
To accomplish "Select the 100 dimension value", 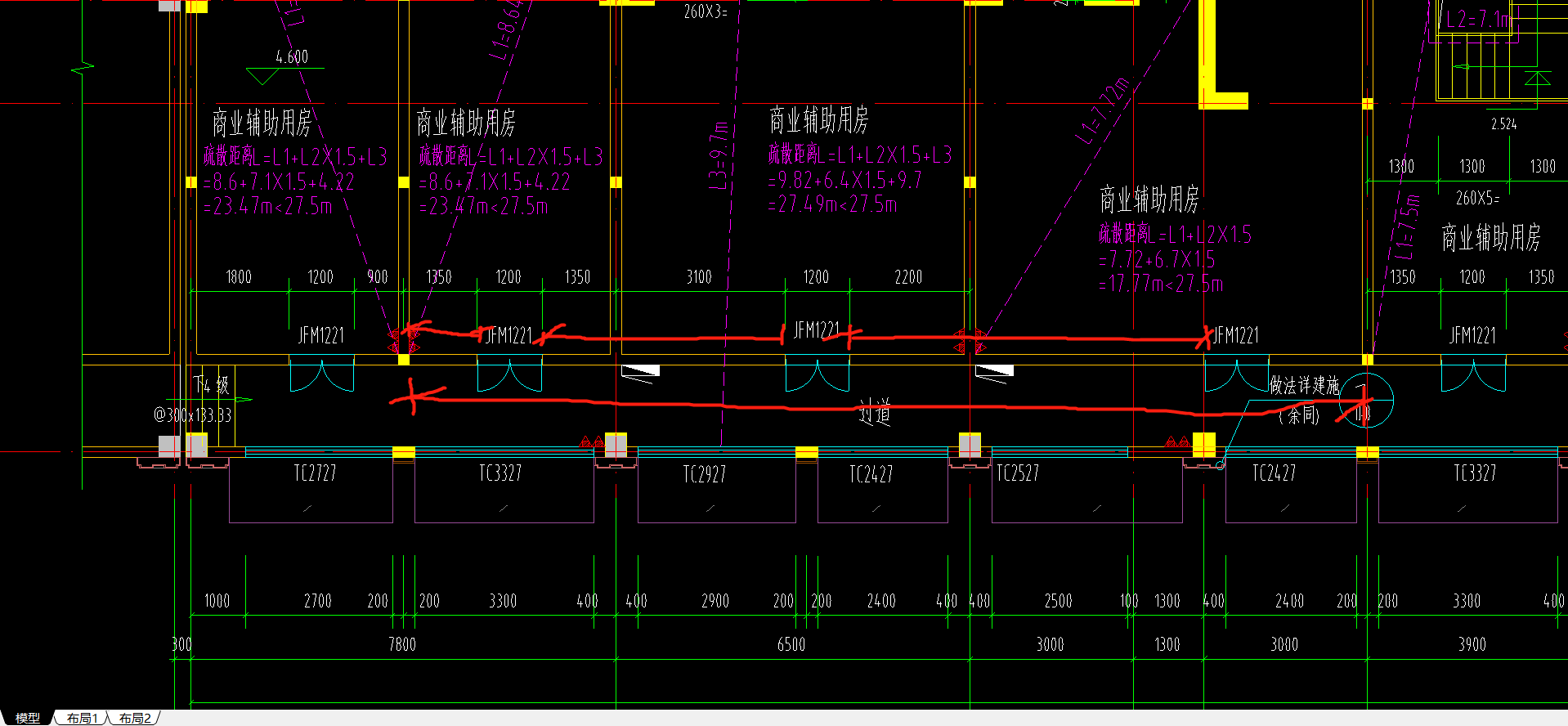I will [x=1129, y=601].
